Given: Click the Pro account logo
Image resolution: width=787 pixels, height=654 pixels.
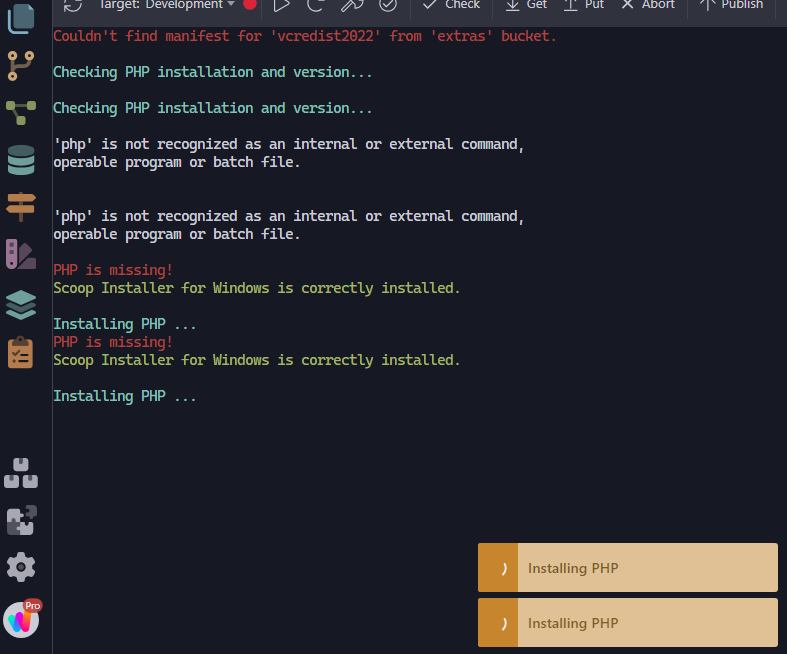Looking at the screenshot, I should pos(22,619).
